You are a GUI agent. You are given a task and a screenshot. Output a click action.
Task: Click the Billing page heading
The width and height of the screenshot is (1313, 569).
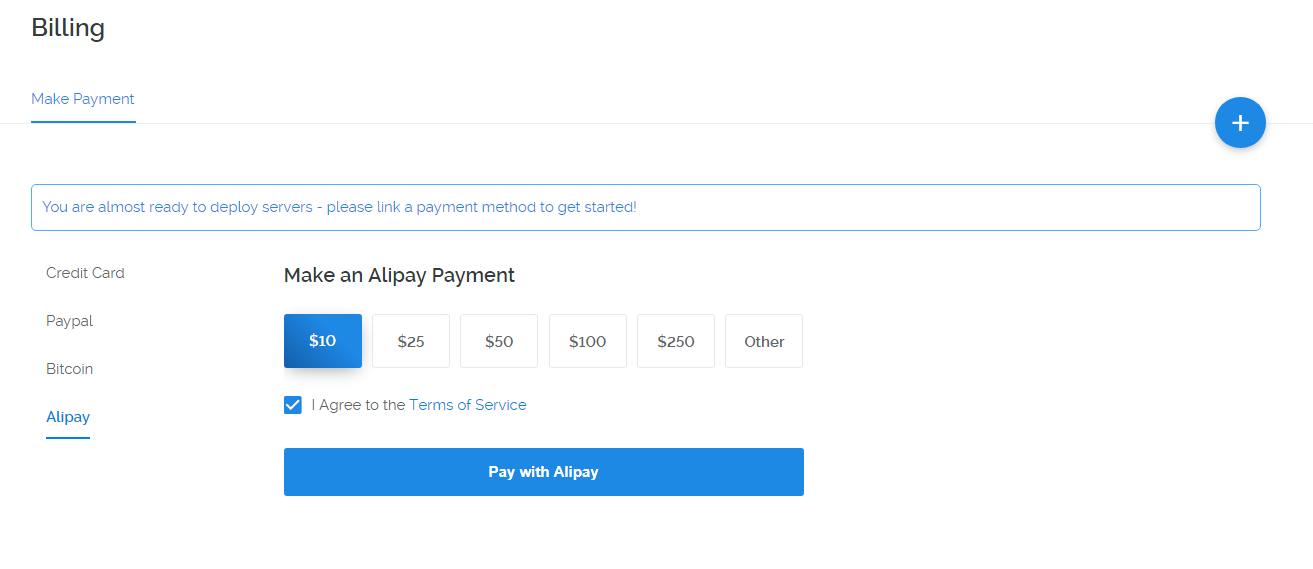click(x=68, y=28)
